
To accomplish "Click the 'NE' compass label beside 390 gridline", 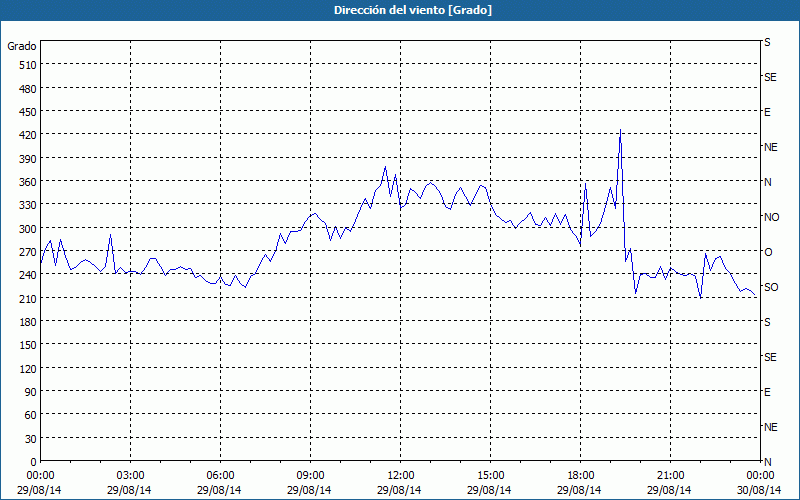I will tap(771, 147).
